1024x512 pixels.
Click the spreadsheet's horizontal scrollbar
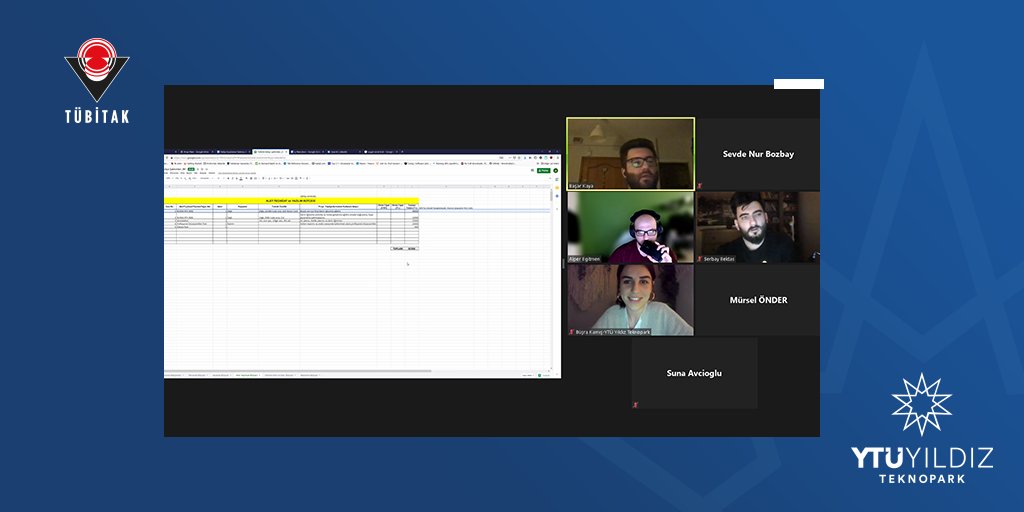pyautogui.click(x=297, y=371)
